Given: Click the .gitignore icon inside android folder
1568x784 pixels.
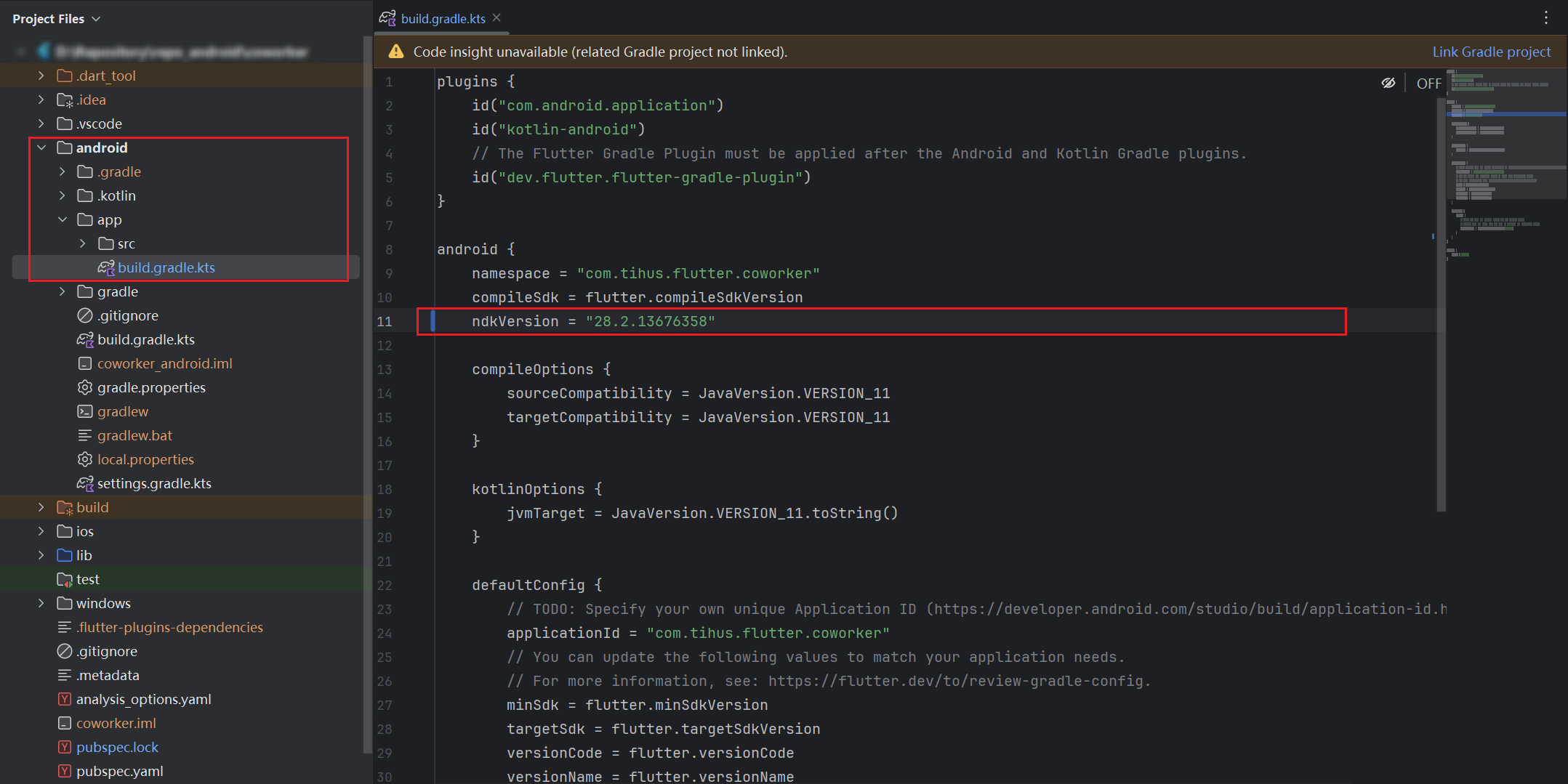Looking at the screenshot, I should [x=85, y=315].
